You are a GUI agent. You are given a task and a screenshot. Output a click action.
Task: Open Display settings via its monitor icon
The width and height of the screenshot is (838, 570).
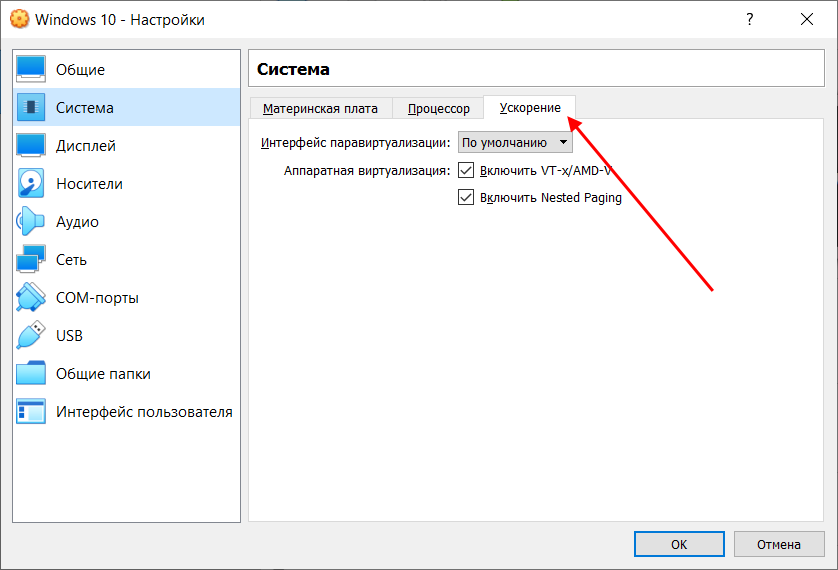point(31,146)
